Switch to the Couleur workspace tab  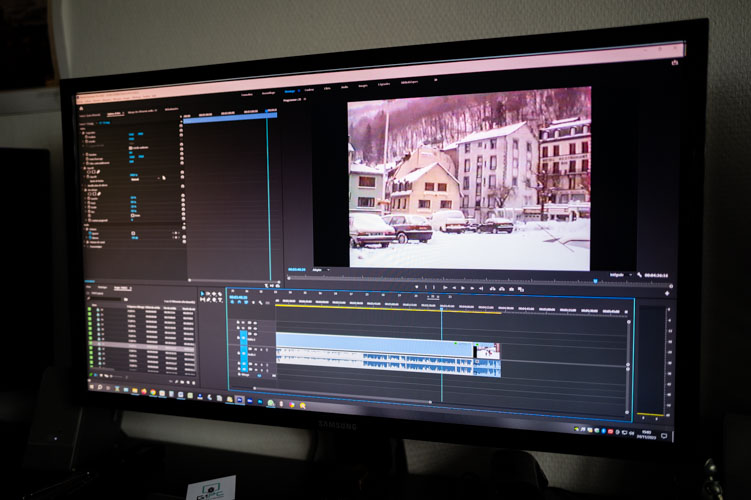tap(309, 90)
